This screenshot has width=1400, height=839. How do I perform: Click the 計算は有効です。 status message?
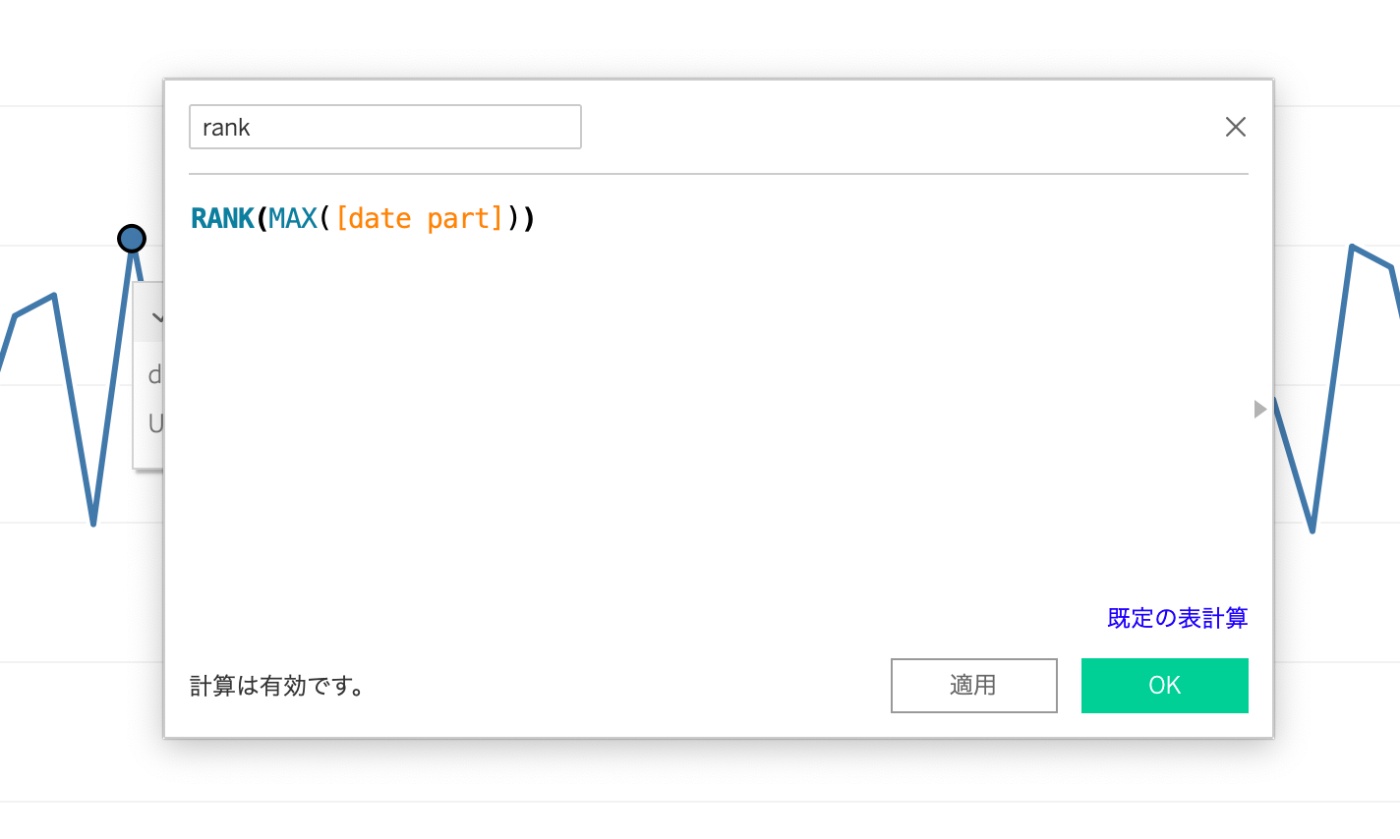coord(277,687)
